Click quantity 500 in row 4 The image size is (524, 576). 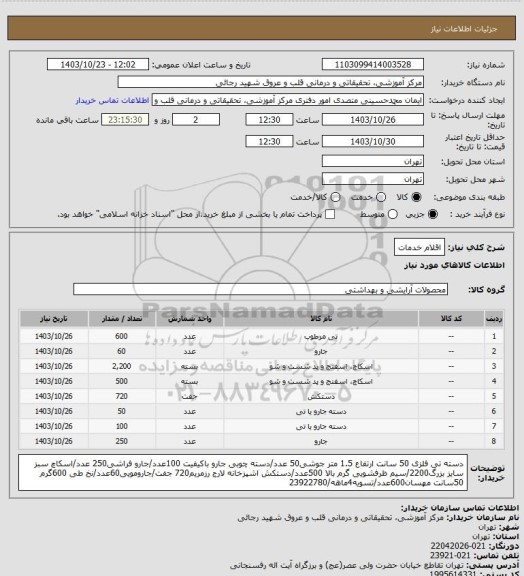(x=122, y=381)
